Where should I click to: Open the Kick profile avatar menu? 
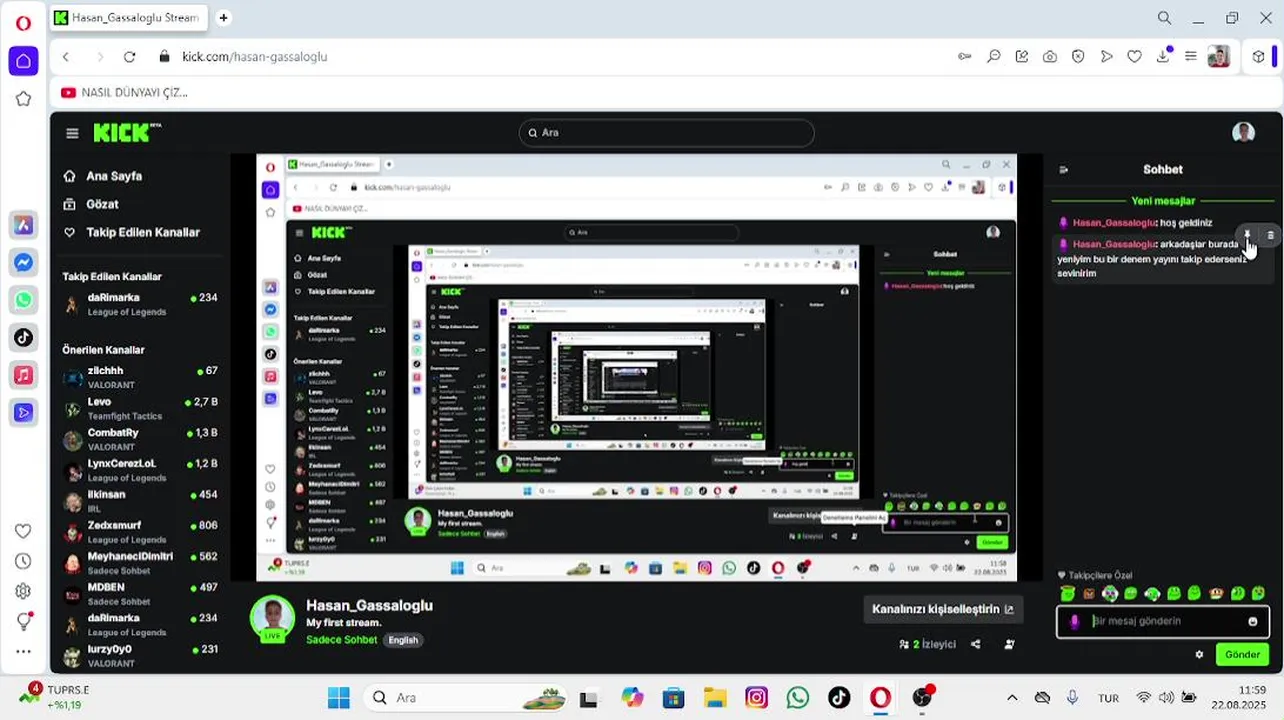(1243, 133)
